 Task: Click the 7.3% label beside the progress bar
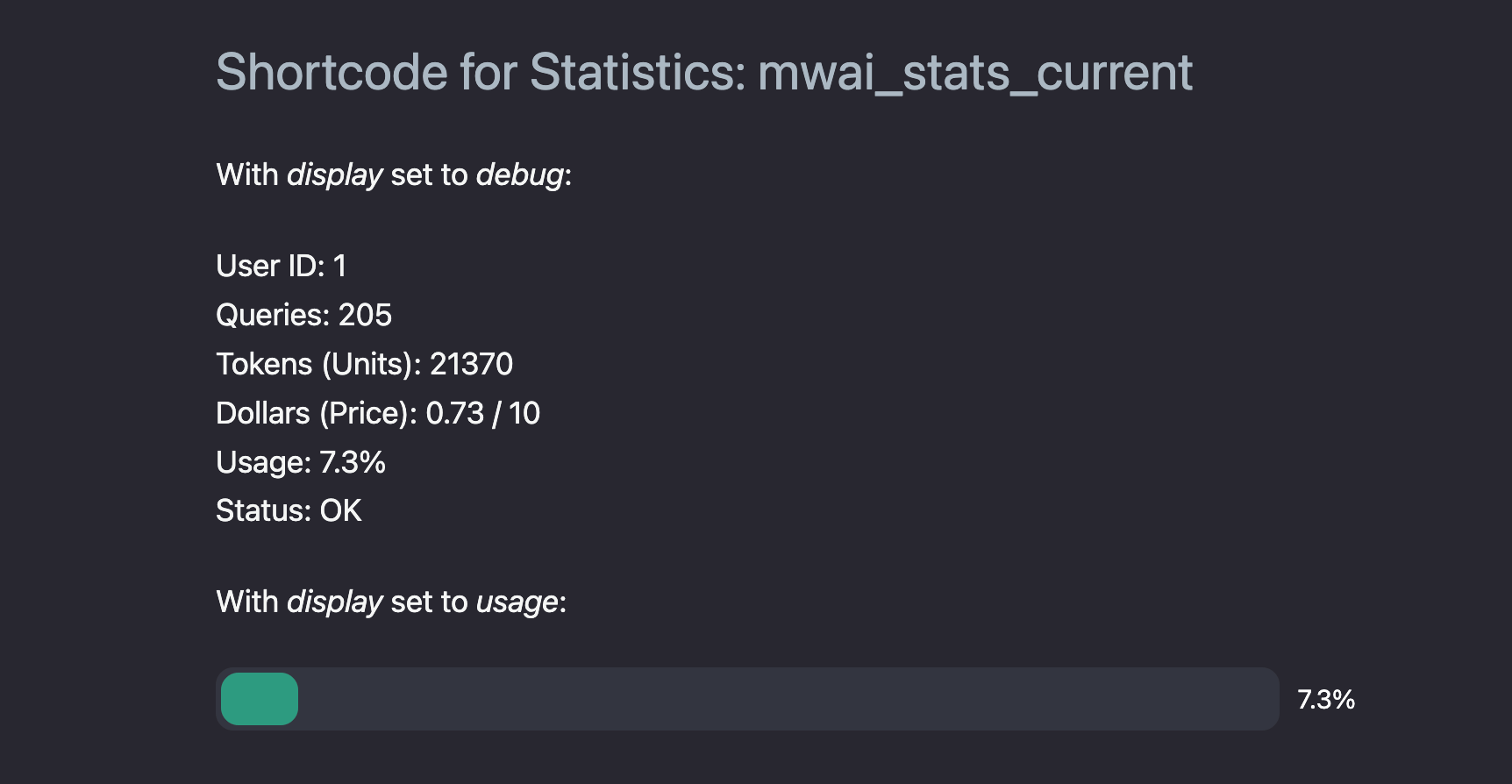tap(1326, 700)
